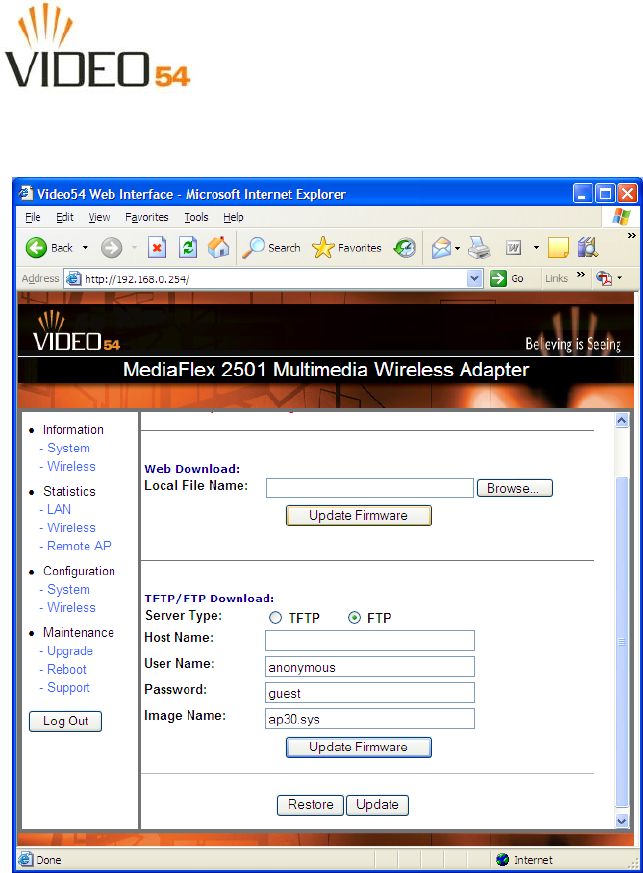Click the Edit with Word icon
643x873 pixels.
513,248
